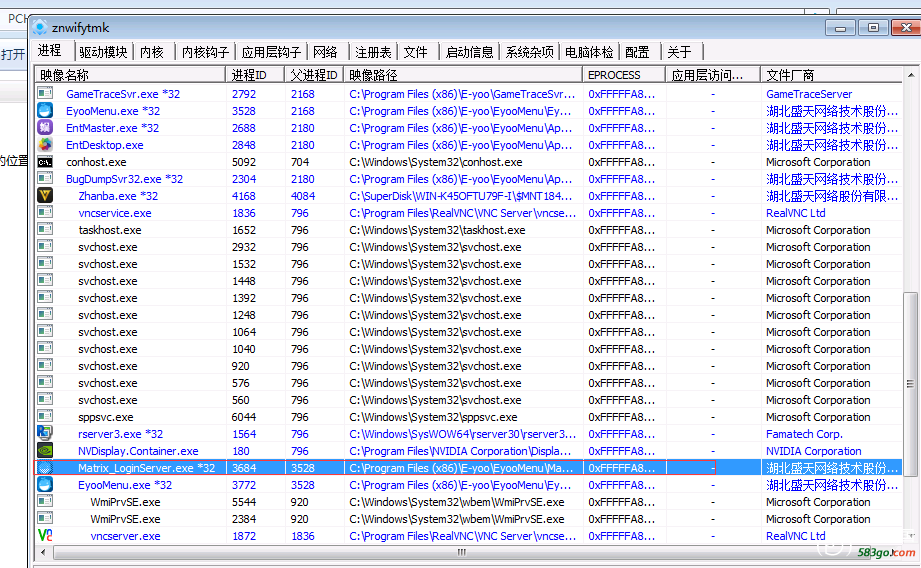This screenshot has height=568, width=921.
Task: Click the sppsvc.exe process icon
Action: pos(45,417)
